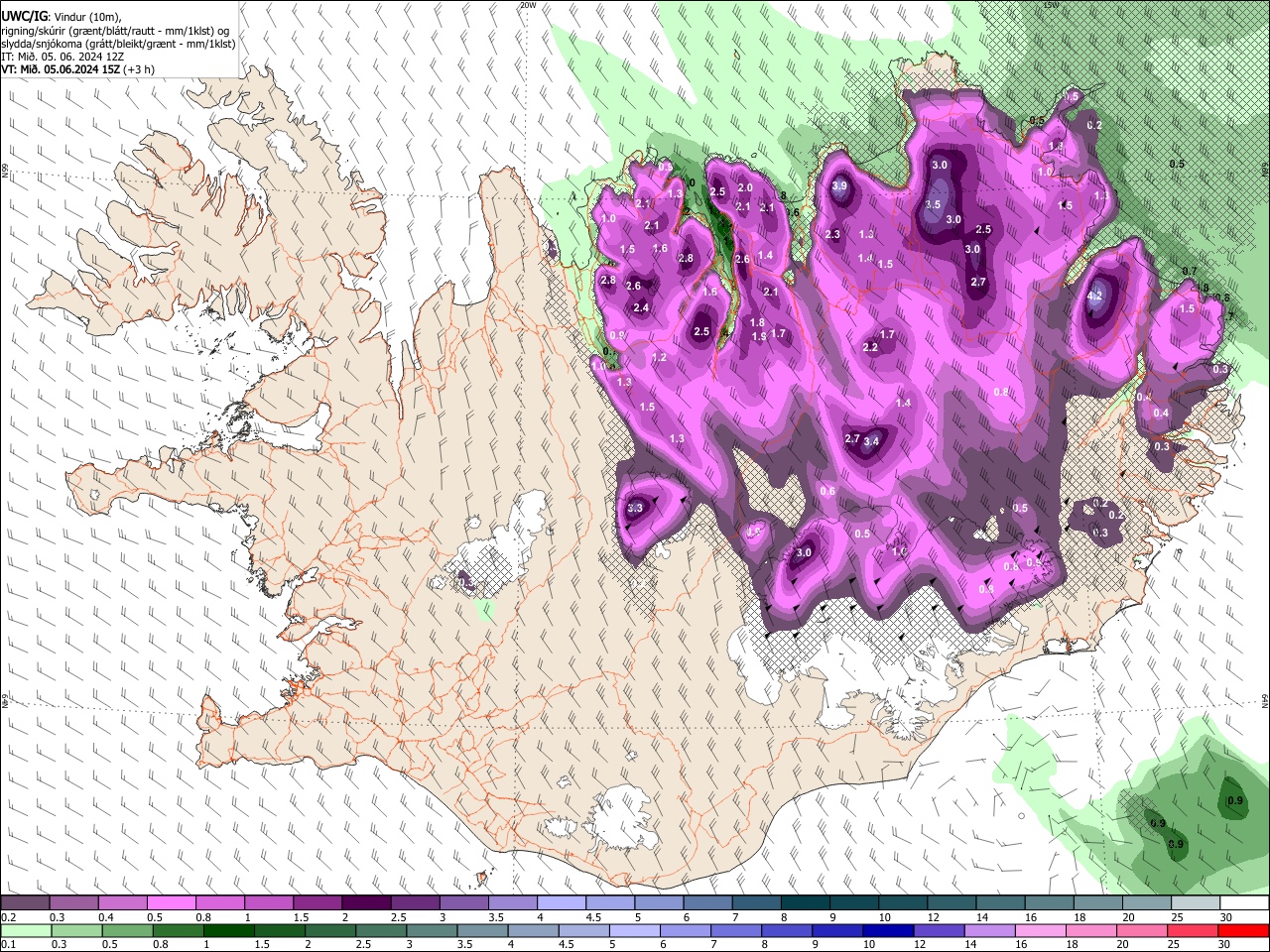Select the navy blue swatch labeled 10

click(888, 930)
